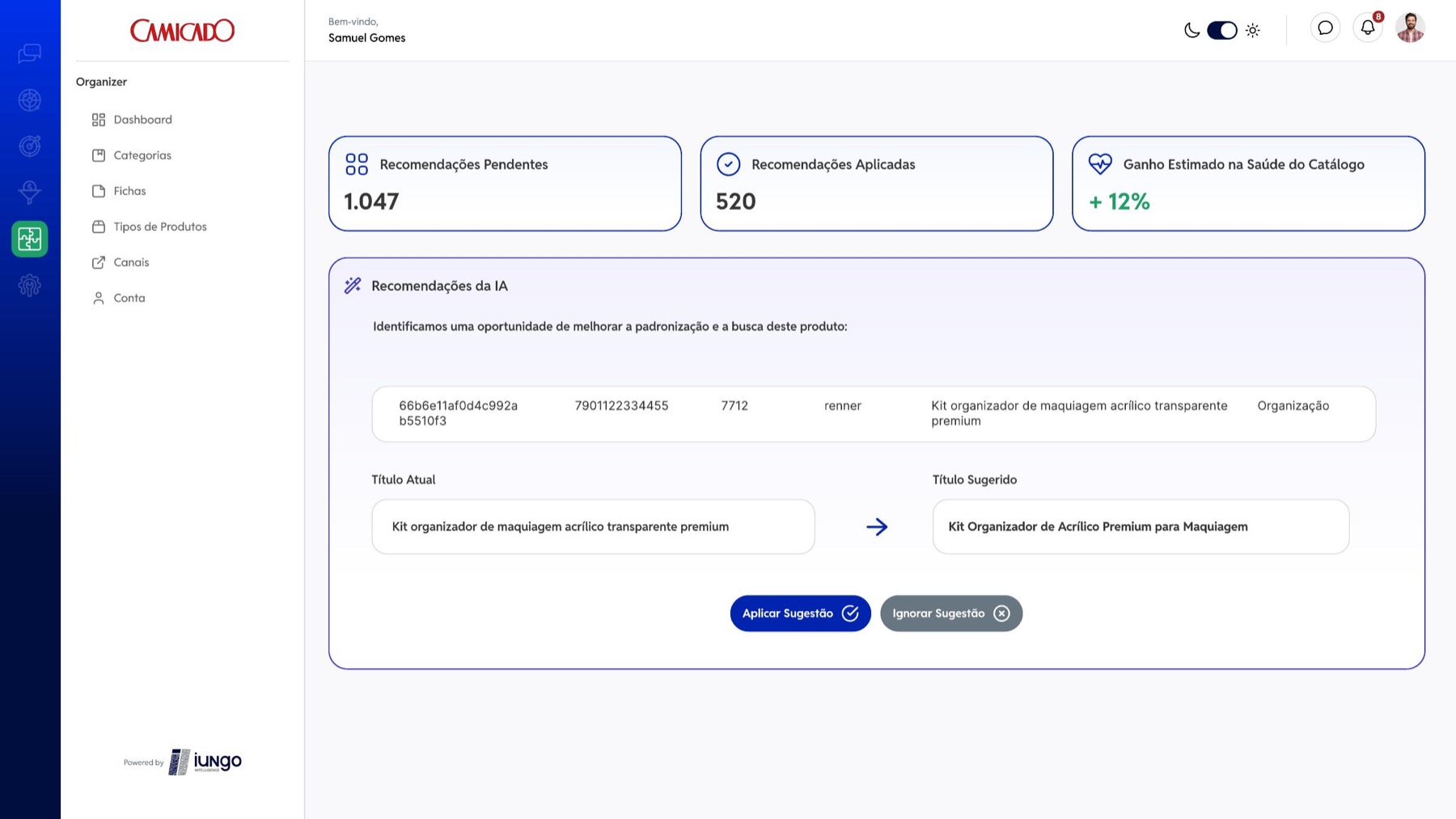This screenshot has width=1456, height=819.
Task: Click the arrow between title fields
Action: point(877,527)
